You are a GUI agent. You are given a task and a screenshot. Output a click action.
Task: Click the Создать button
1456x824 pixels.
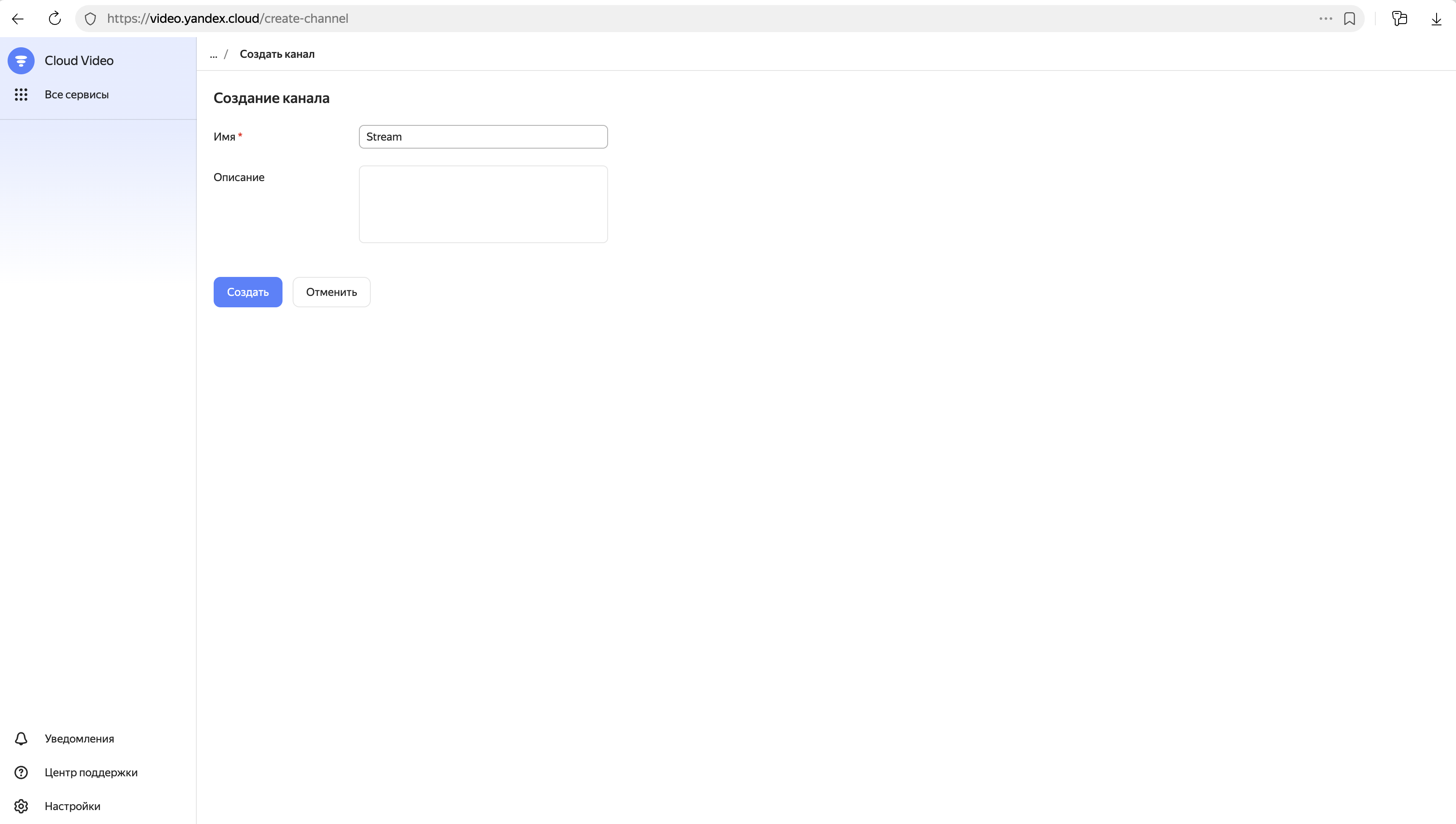[x=247, y=292]
